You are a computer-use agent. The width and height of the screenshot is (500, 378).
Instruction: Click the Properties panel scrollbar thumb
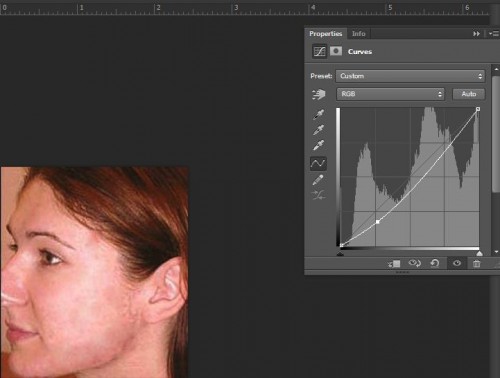tap(496, 134)
